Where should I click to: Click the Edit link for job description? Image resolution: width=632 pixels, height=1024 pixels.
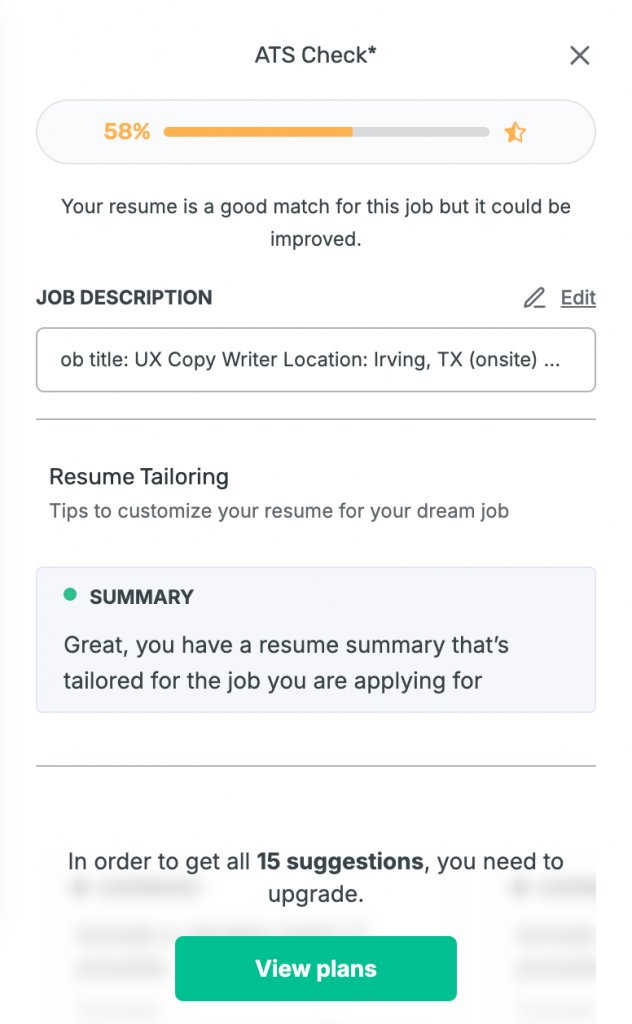(578, 297)
